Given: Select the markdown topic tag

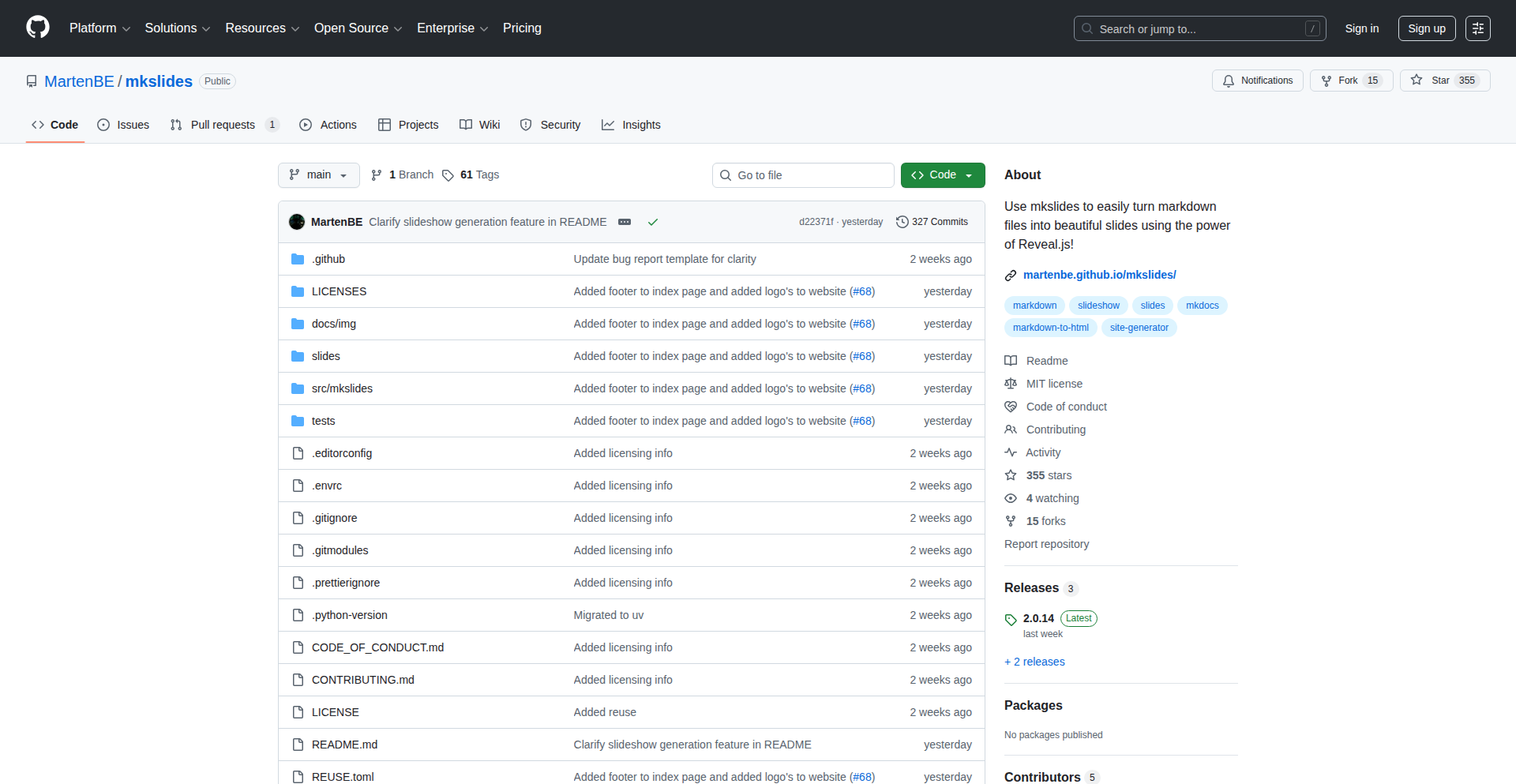Looking at the screenshot, I should [1034, 306].
